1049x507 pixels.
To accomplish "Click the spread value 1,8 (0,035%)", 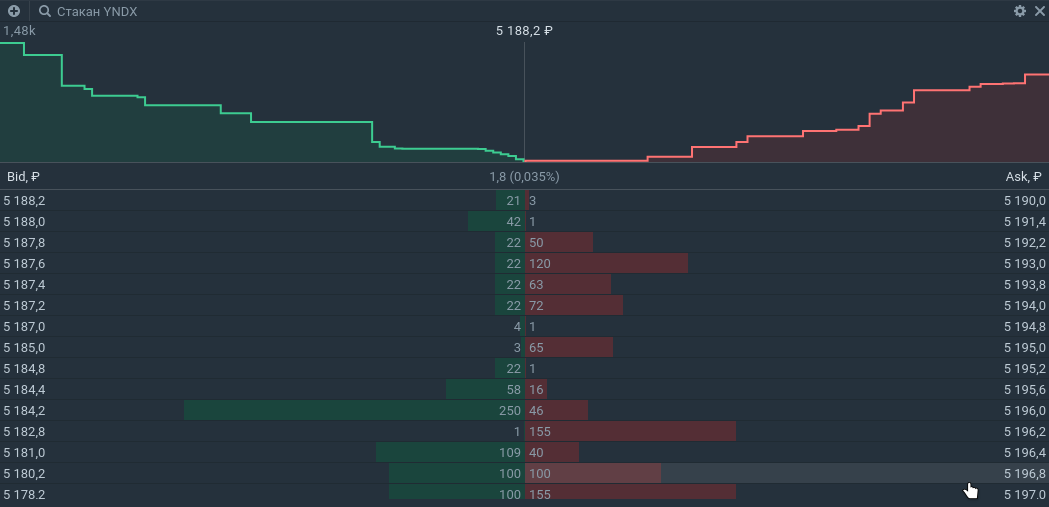I will 524,177.
